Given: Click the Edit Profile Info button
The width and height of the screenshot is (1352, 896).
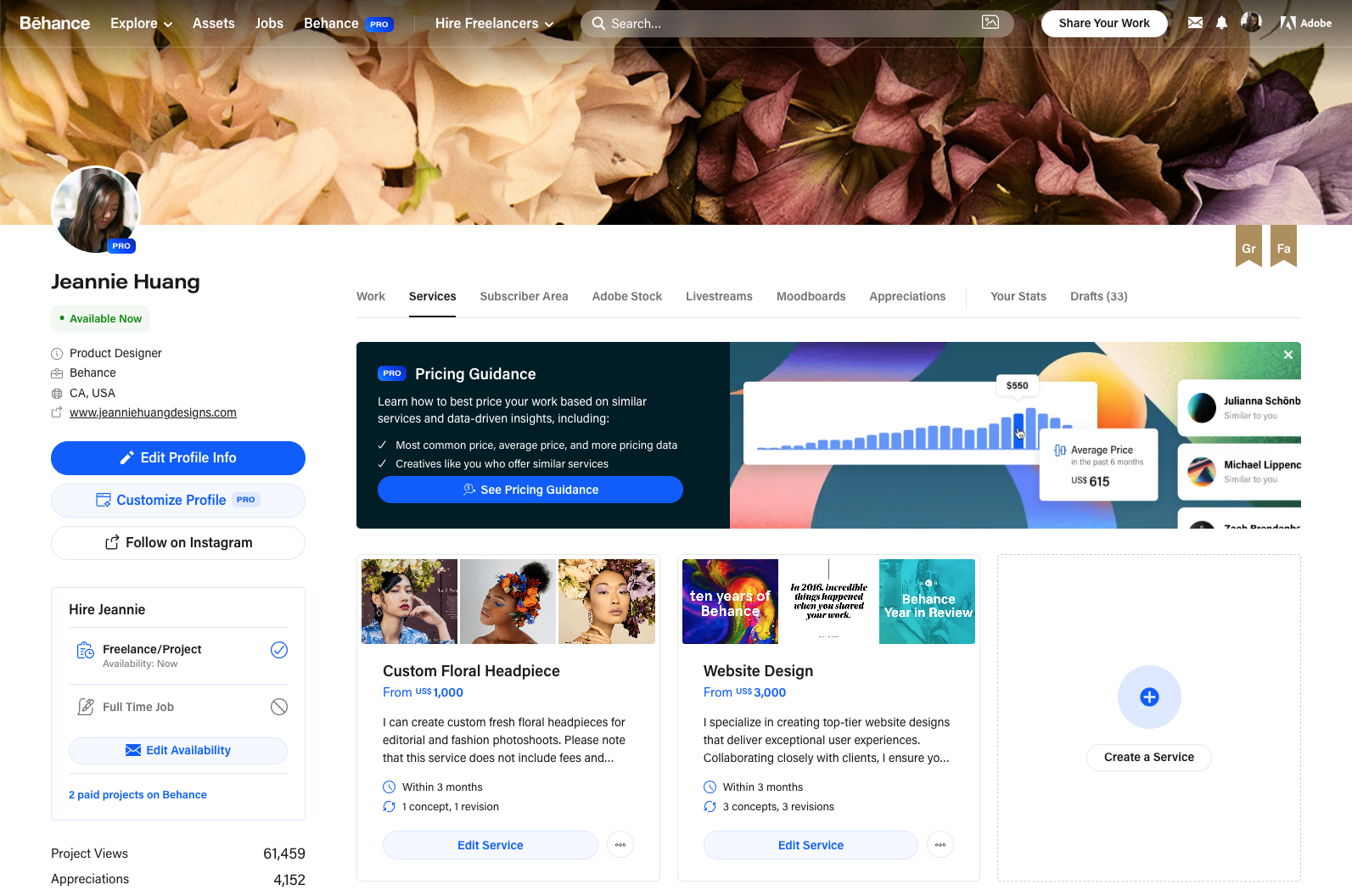Looking at the screenshot, I should pyautogui.click(x=178, y=458).
